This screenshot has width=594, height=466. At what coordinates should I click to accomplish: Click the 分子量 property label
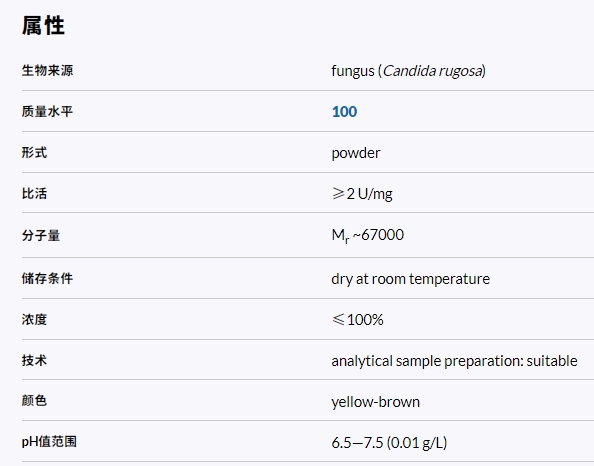click(x=41, y=235)
